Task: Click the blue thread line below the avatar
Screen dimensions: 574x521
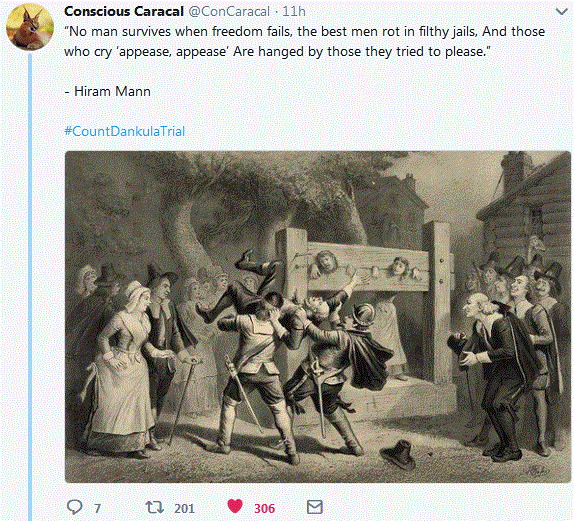Action: [30, 287]
